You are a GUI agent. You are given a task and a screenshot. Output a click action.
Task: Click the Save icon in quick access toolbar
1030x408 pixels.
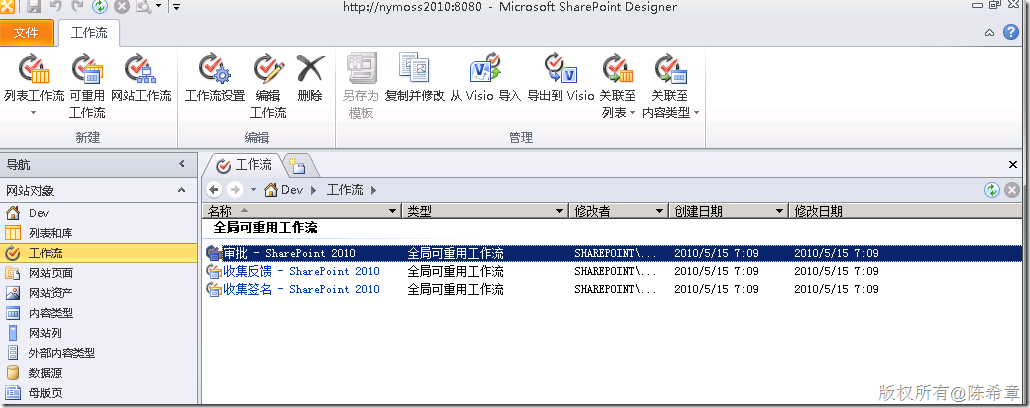(x=36, y=7)
